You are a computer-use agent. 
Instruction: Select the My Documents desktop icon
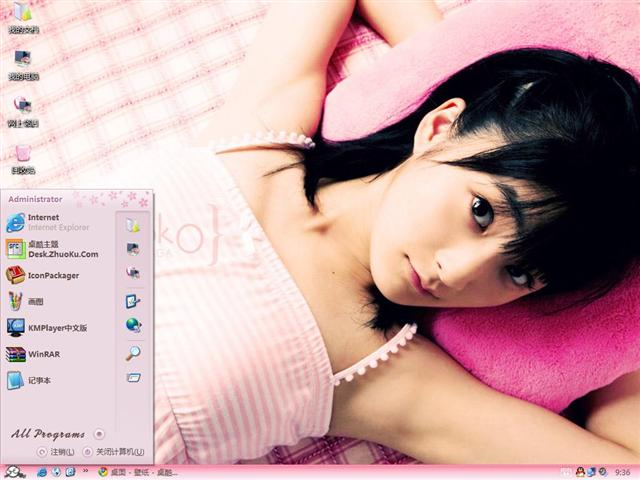[x=23, y=17]
